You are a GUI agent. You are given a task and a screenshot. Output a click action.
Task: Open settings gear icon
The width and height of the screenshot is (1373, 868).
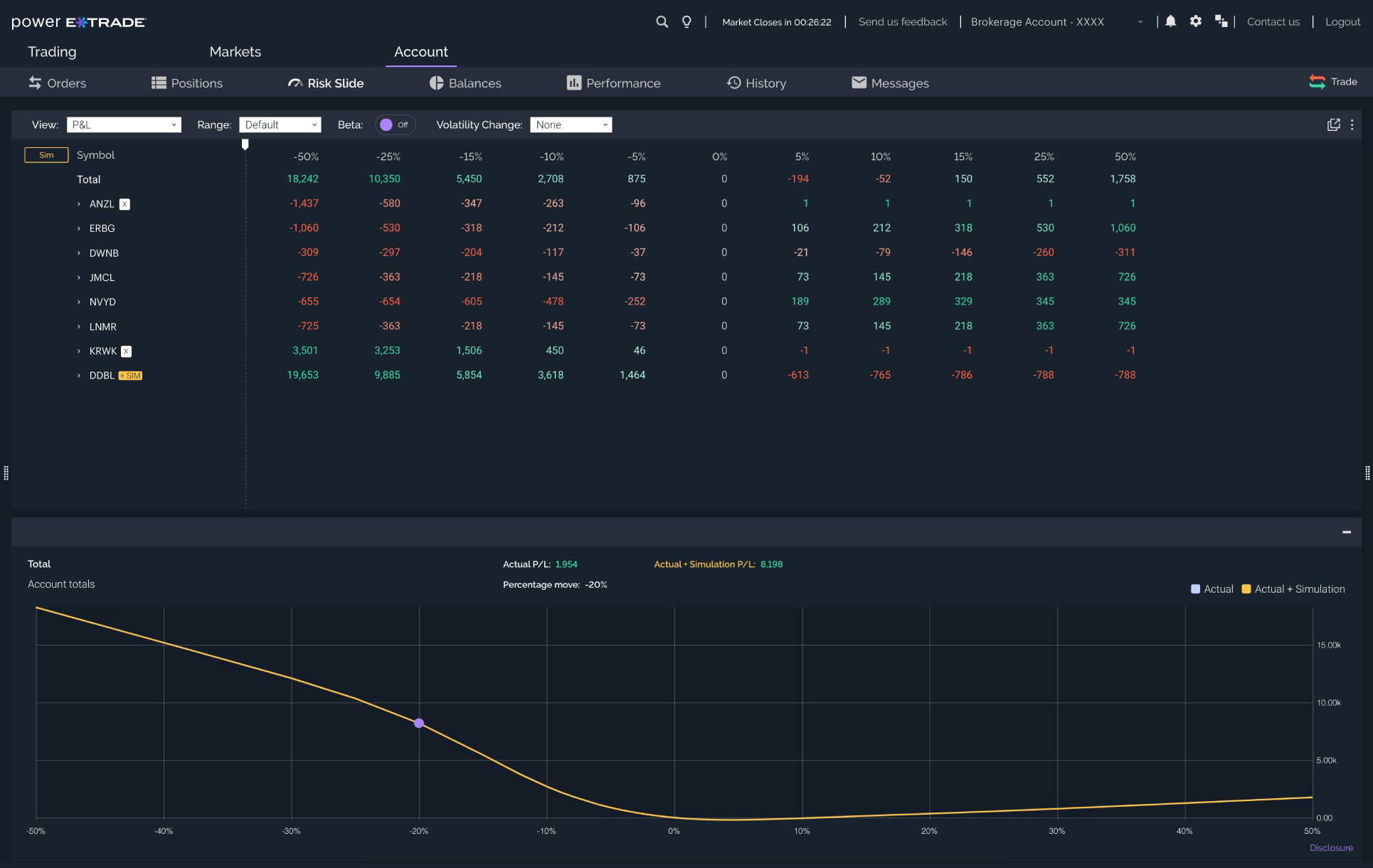pos(1196,21)
